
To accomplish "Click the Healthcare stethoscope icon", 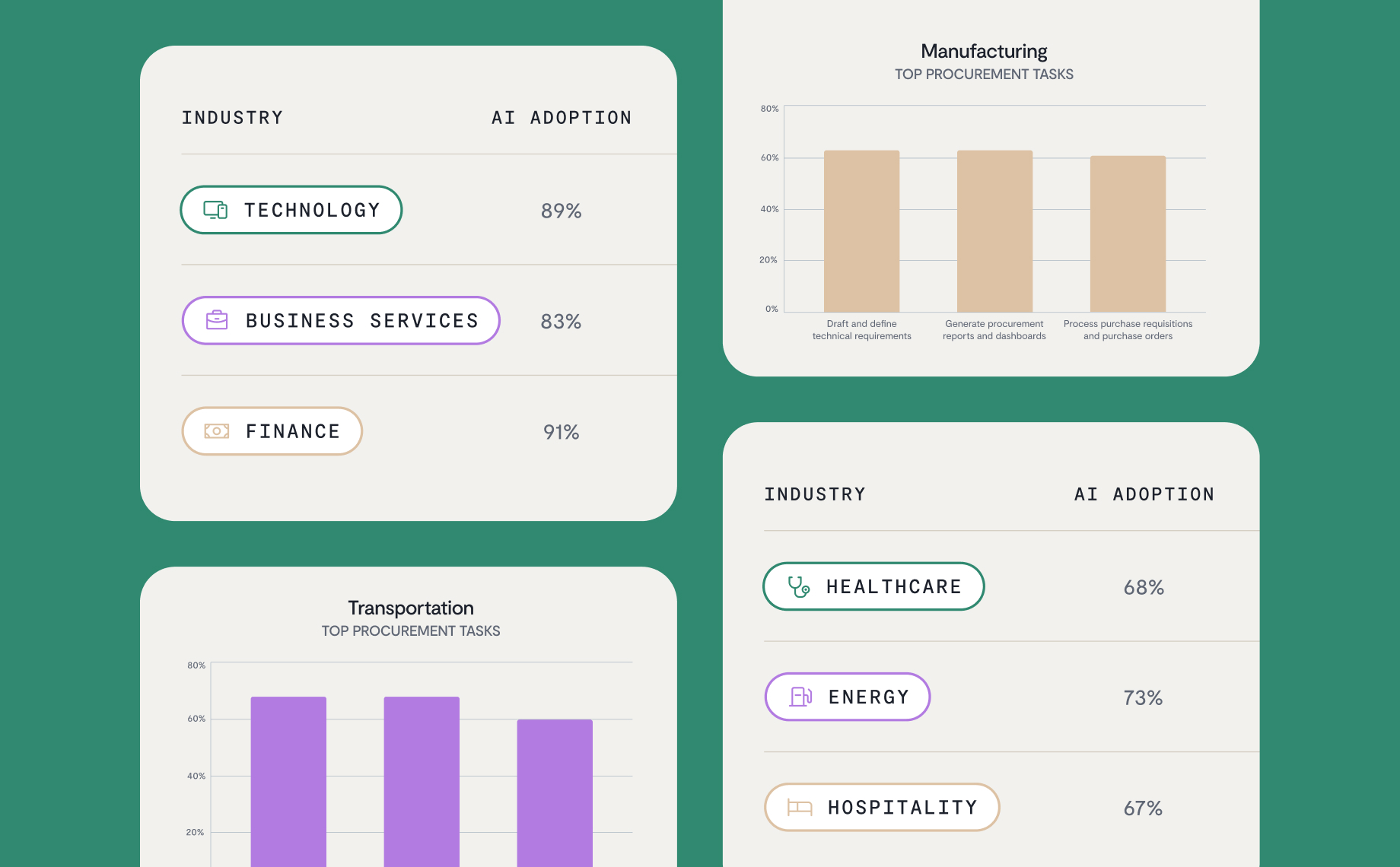I will pyautogui.click(x=798, y=586).
